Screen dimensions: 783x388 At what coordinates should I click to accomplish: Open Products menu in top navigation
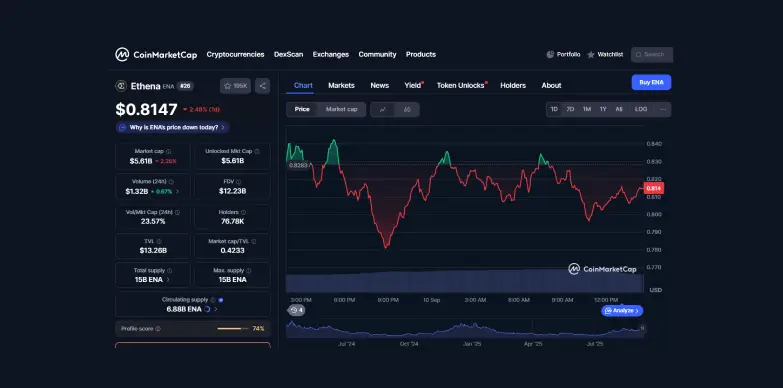coord(421,54)
